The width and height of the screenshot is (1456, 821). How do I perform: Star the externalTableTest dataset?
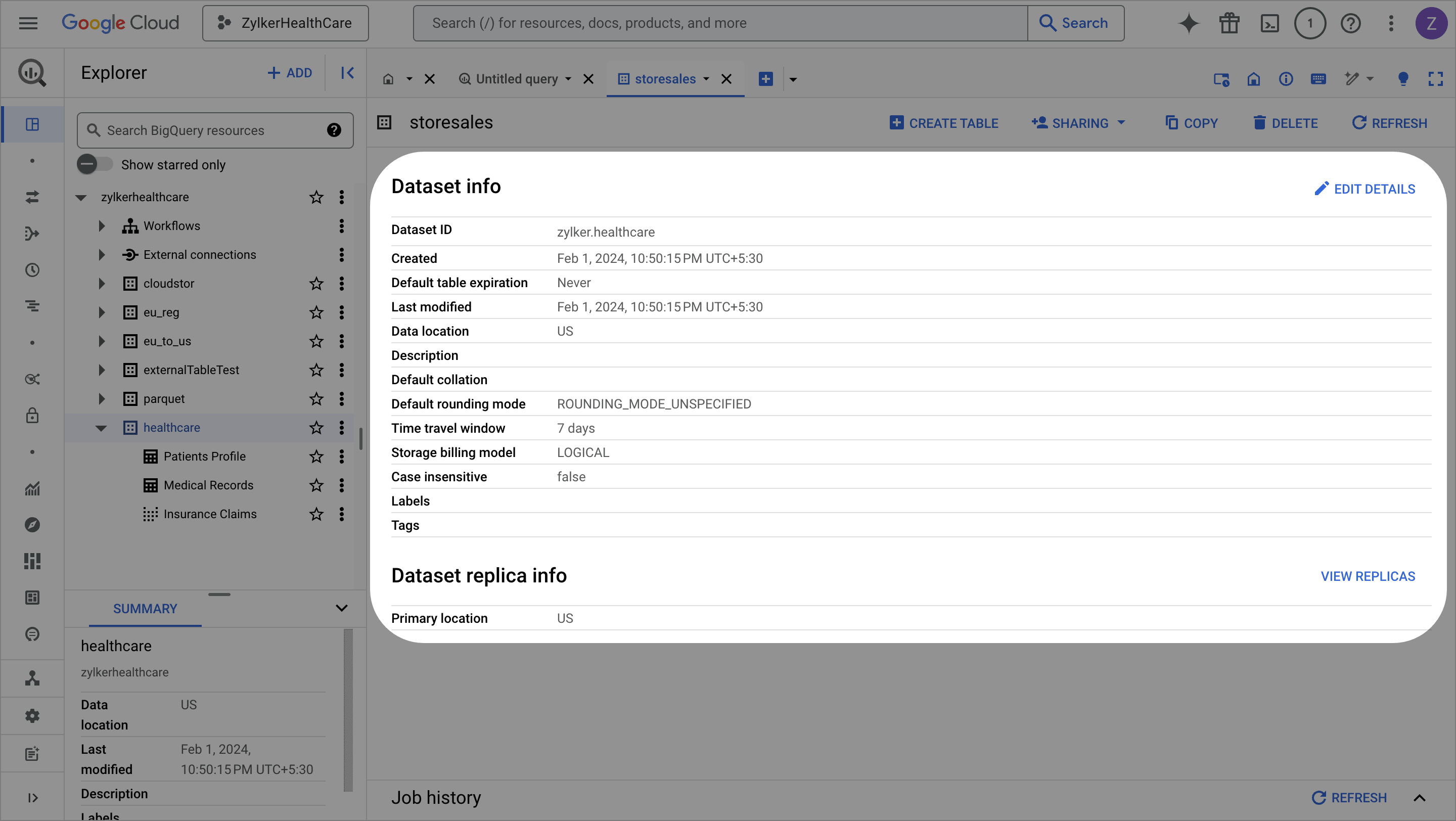pyautogui.click(x=316, y=370)
